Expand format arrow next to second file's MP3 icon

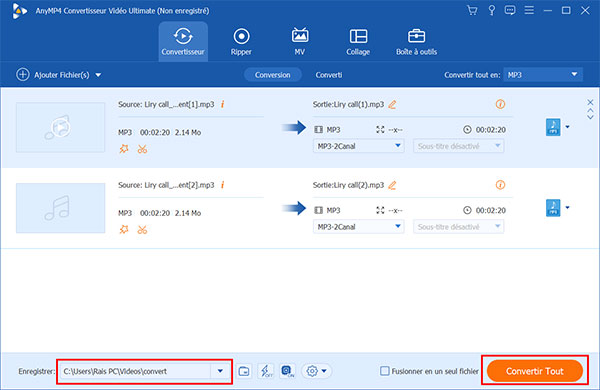point(567,208)
